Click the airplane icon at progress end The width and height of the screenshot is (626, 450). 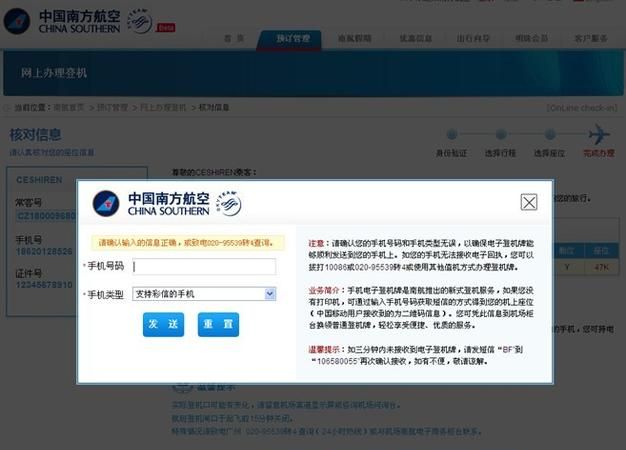click(x=598, y=134)
